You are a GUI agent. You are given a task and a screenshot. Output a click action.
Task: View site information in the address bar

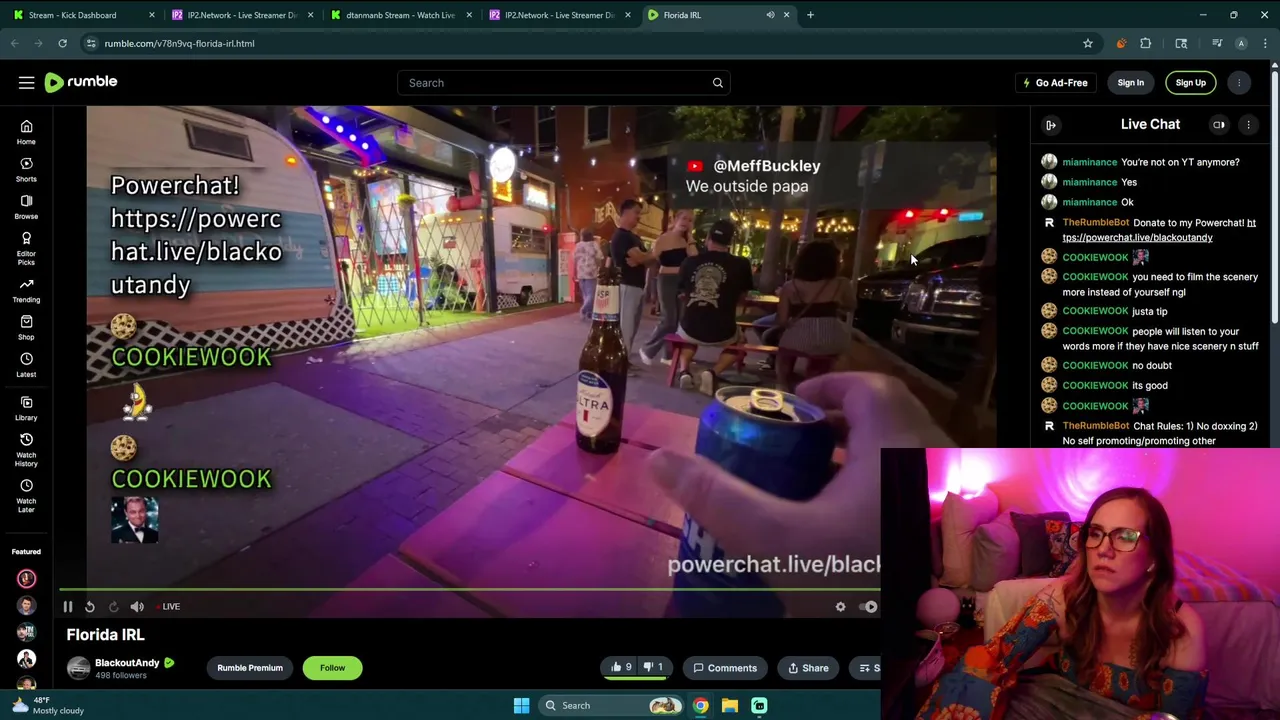click(x=91, y=43)
